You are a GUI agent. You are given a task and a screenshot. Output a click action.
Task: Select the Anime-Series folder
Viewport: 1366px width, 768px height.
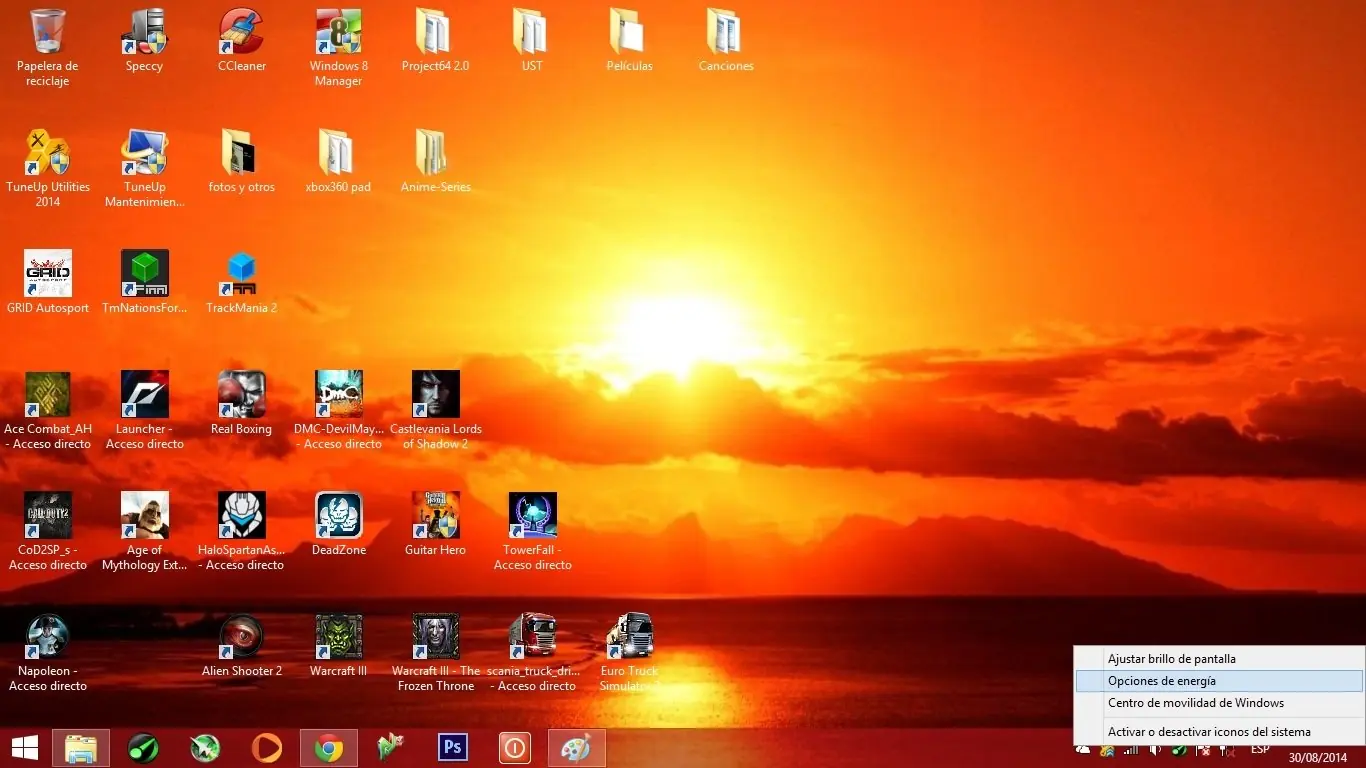click(435, 162)
